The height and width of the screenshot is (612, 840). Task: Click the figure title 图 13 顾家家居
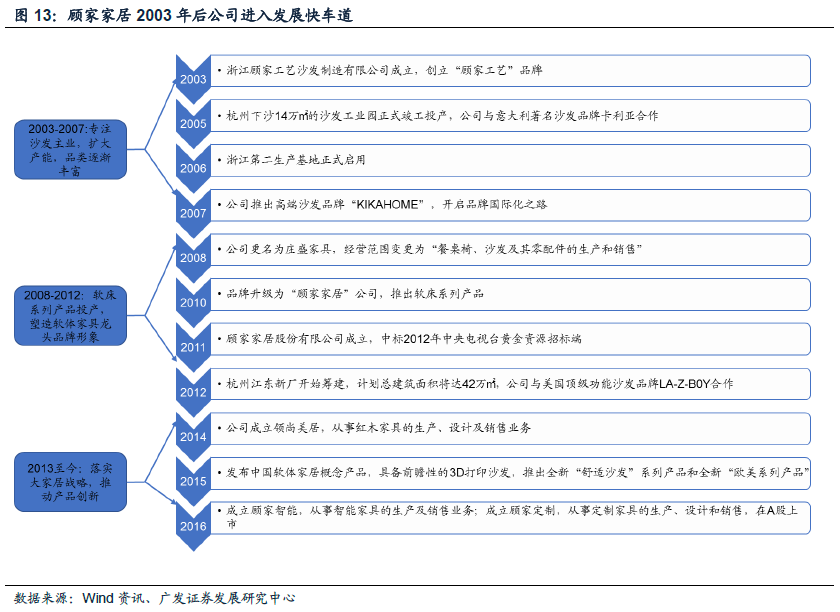click(x=184, y=15)
